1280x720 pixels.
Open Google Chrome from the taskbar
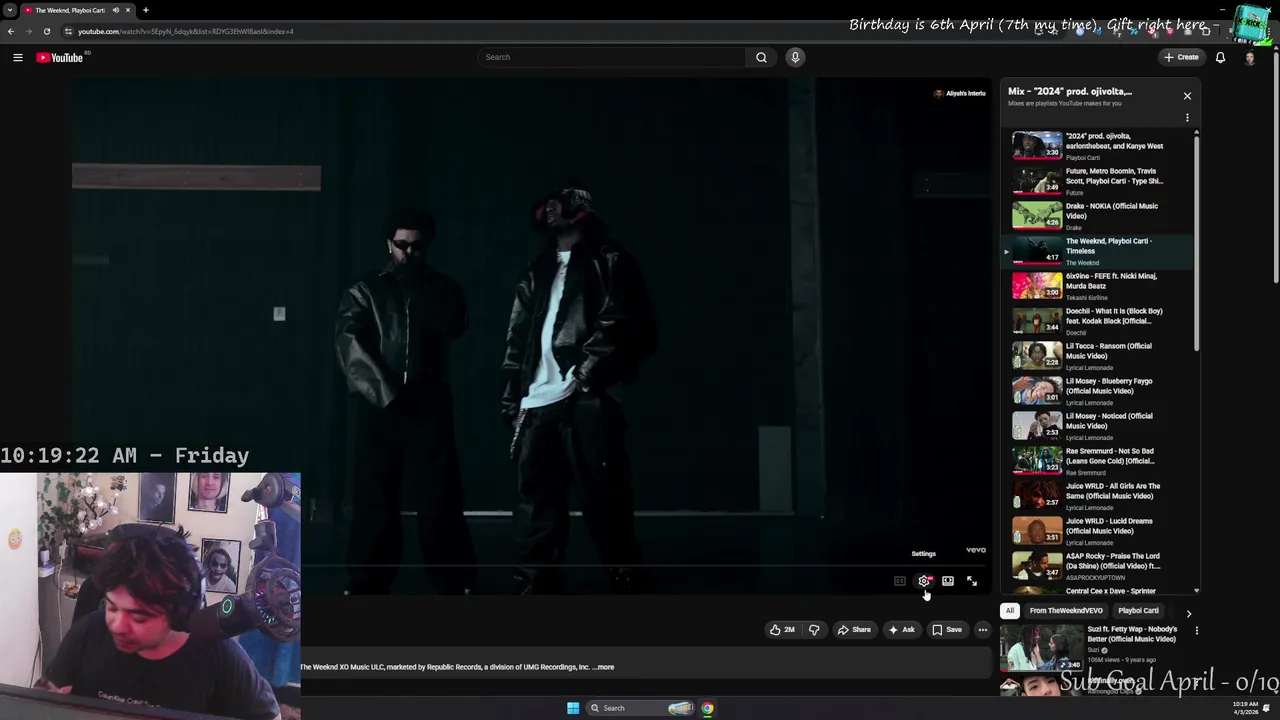[x=707, y=708]
